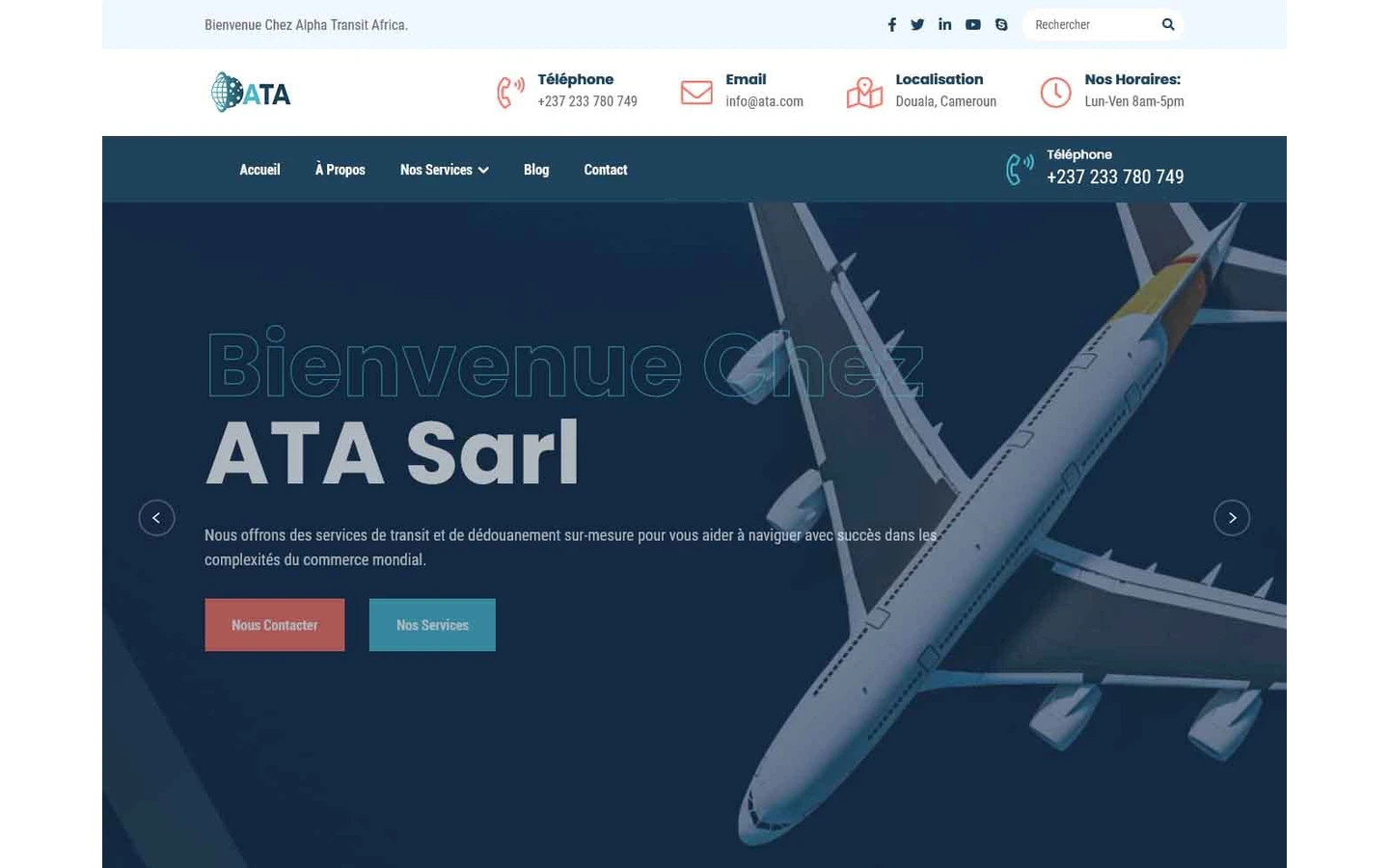Click the Bienvenue Chez outlined hero heading

[565, 365]
